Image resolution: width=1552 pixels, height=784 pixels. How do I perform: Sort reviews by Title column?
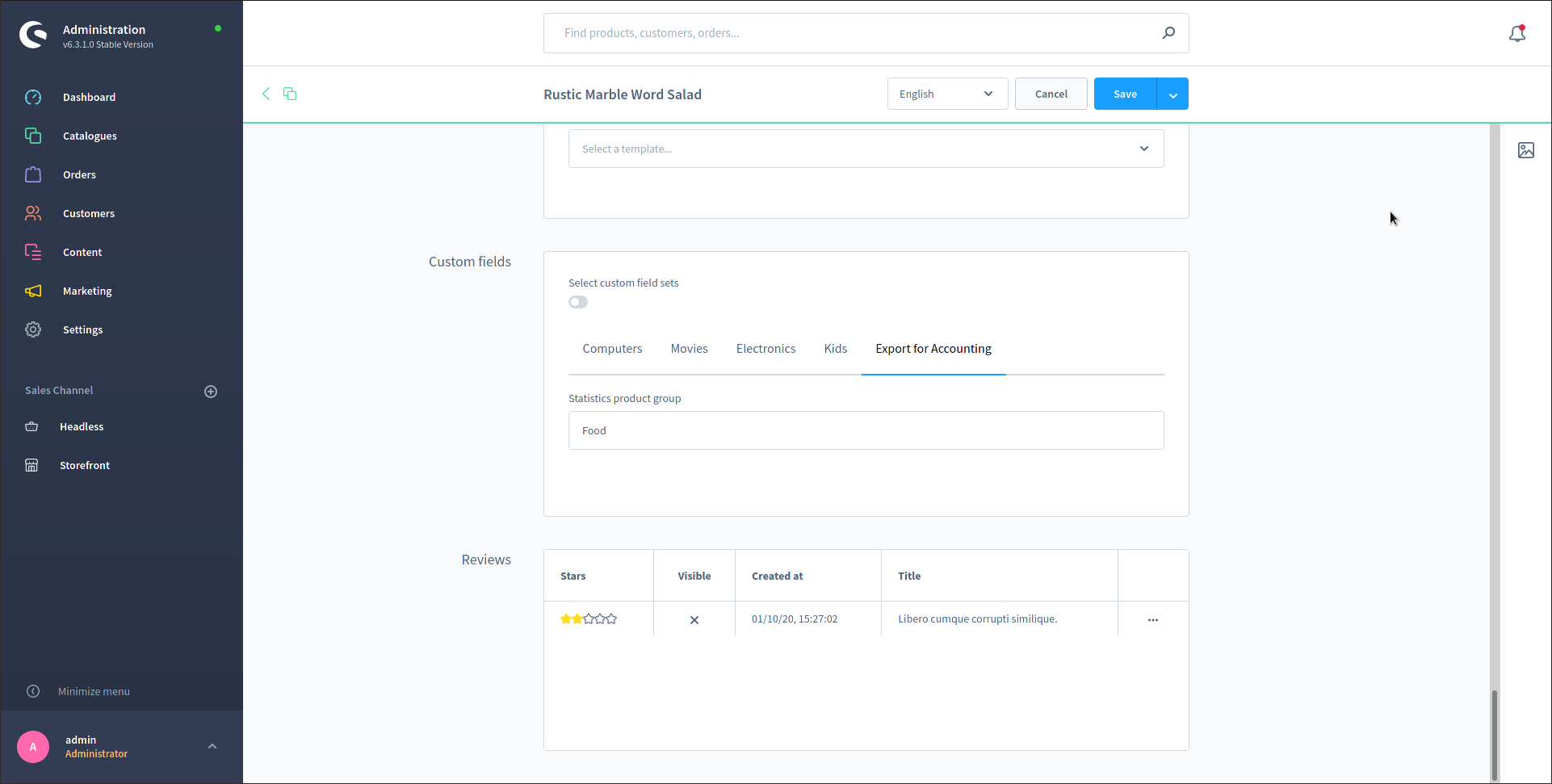[x=1000, y=576]
